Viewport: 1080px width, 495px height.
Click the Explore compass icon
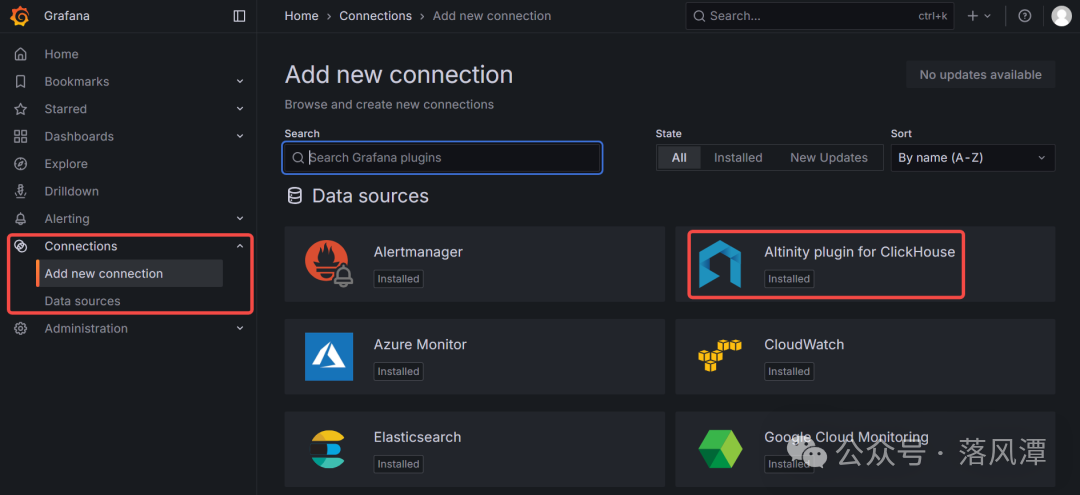[x=21, y=164]
